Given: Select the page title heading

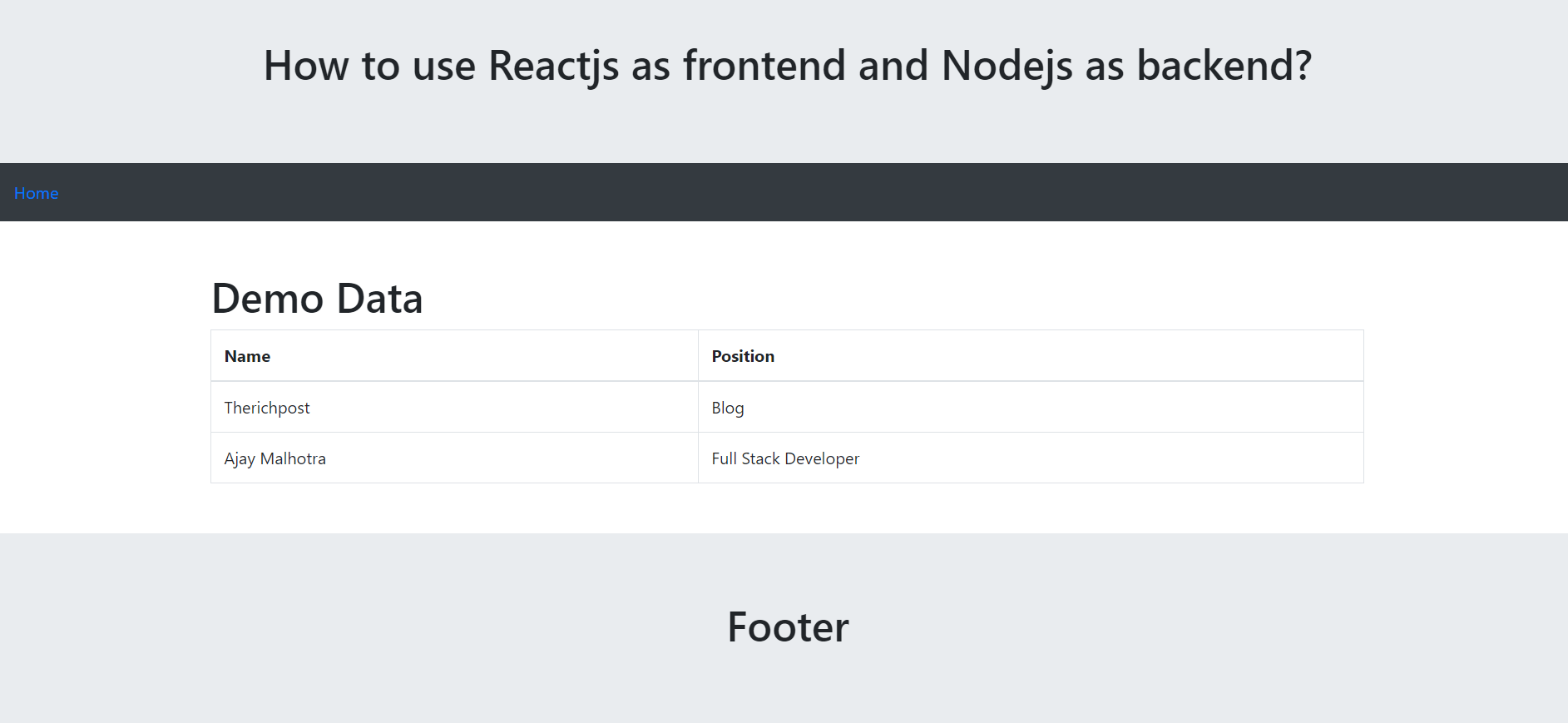Looking at the screenshot, I should pyautogui.click(x=785, y=66).
